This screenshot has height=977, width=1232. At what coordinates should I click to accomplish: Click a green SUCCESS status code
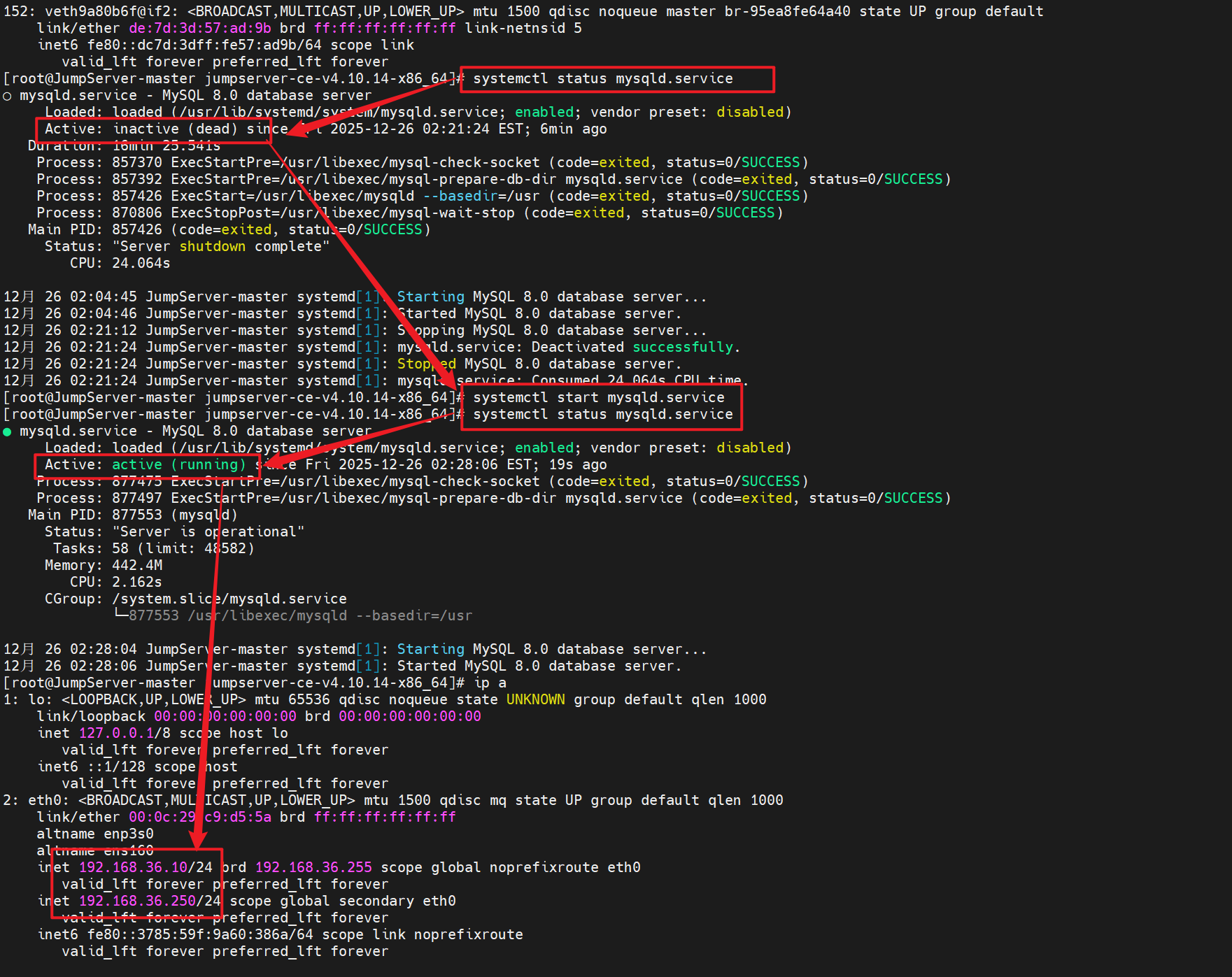[x=770, y=162]
